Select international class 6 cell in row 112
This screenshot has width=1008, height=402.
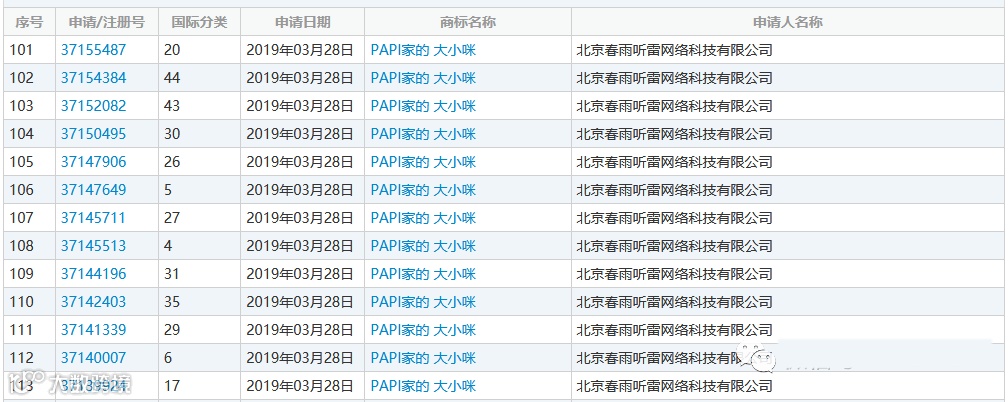pos(199,358)
